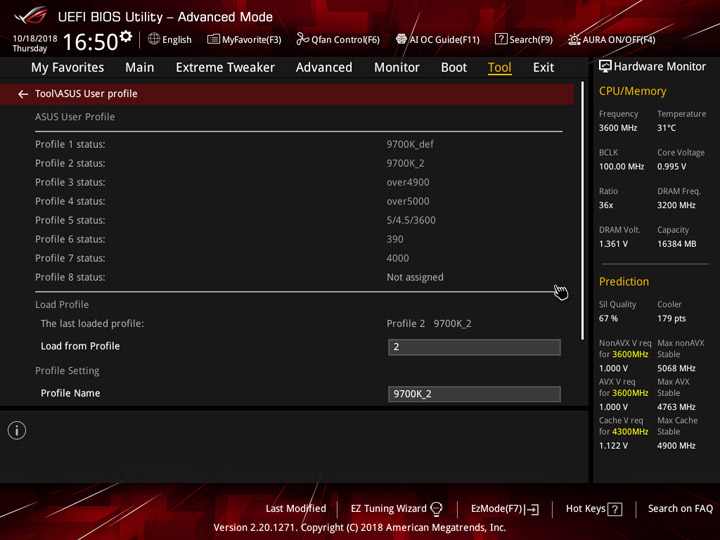Open the Exit tab
Viewport: 720px width, 540px height.
[543, 68]
